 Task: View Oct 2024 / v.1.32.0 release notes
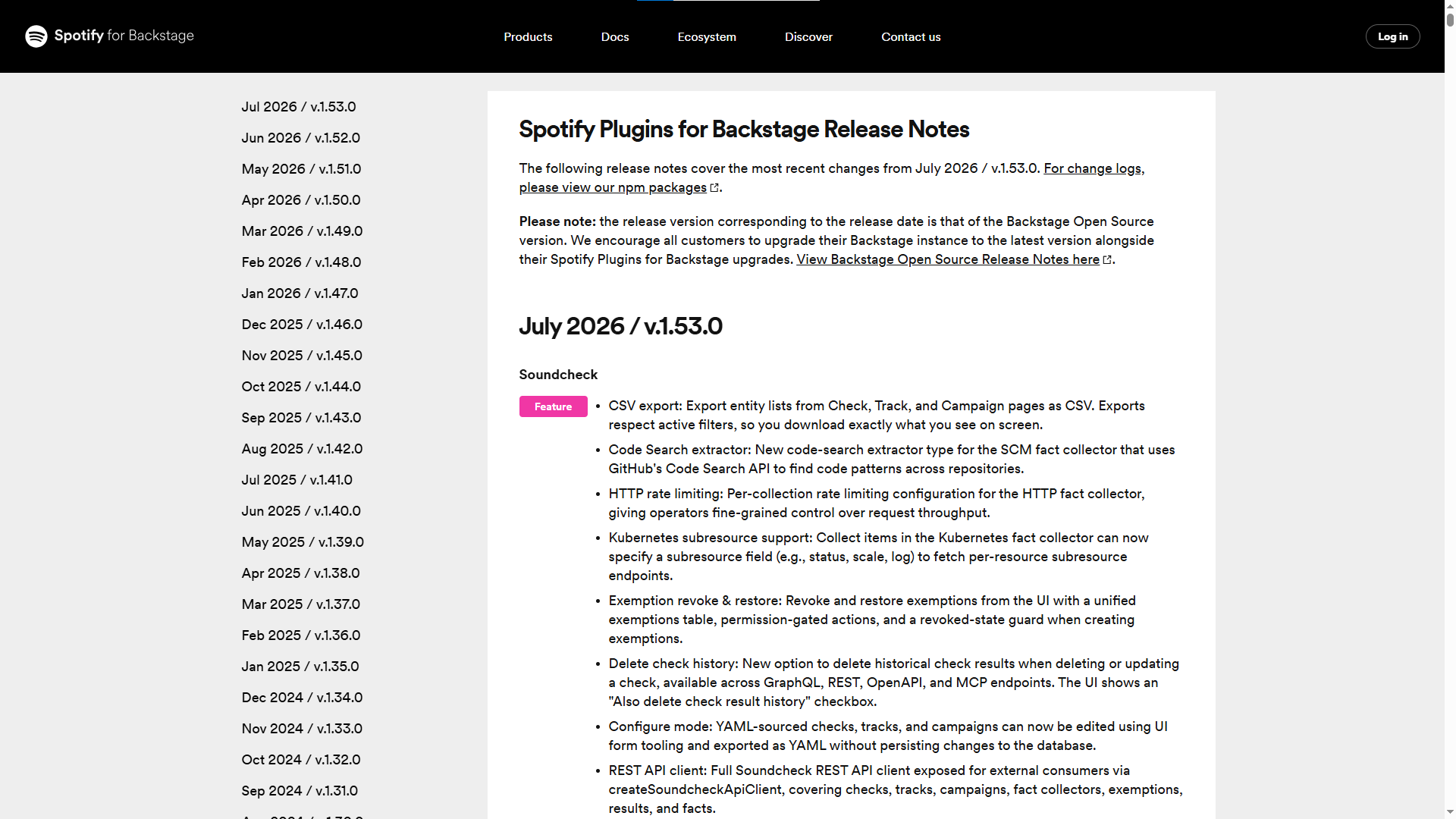(x=301, y=760)
